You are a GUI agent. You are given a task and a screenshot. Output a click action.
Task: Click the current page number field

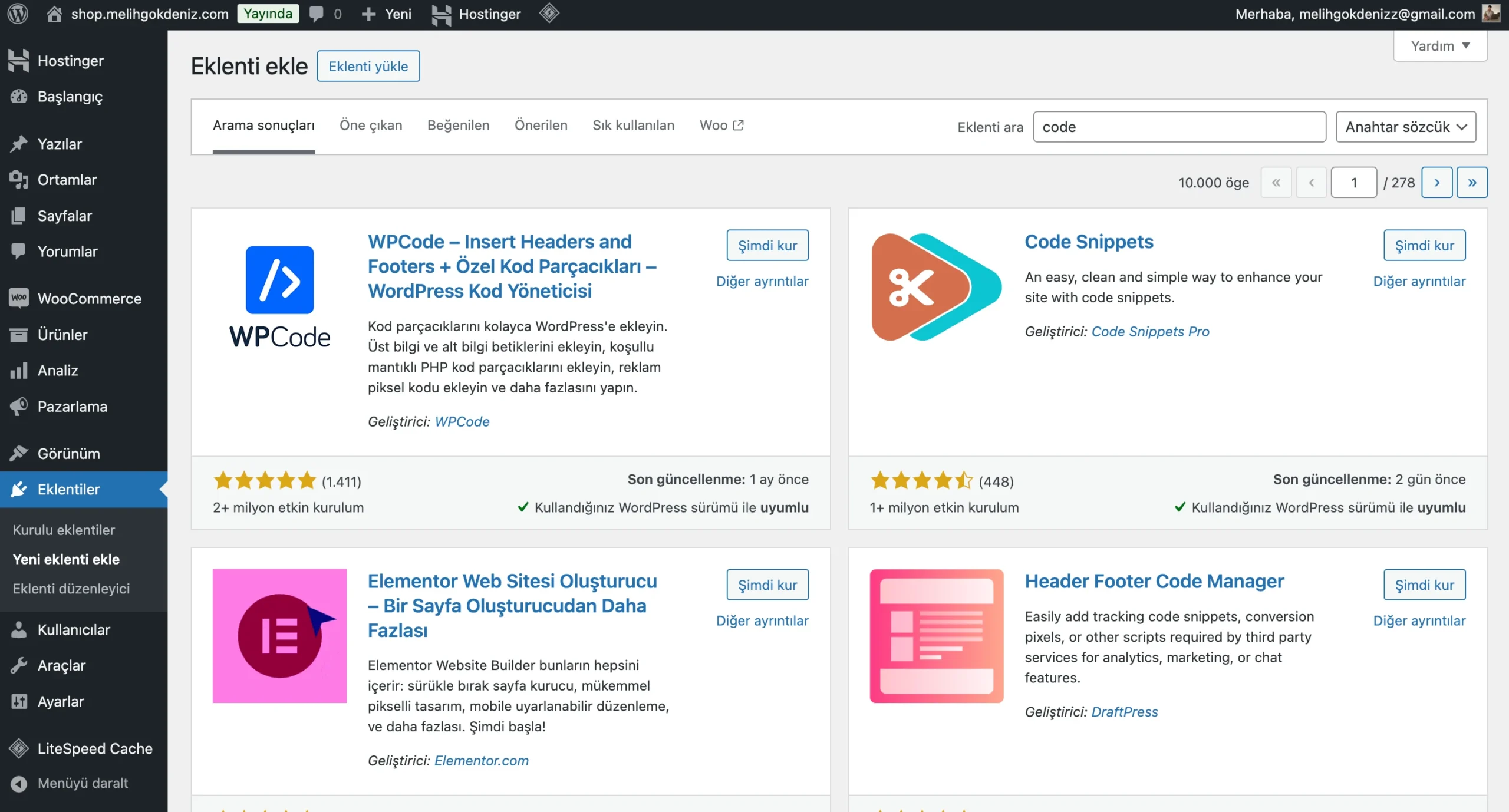point(1354,183)
